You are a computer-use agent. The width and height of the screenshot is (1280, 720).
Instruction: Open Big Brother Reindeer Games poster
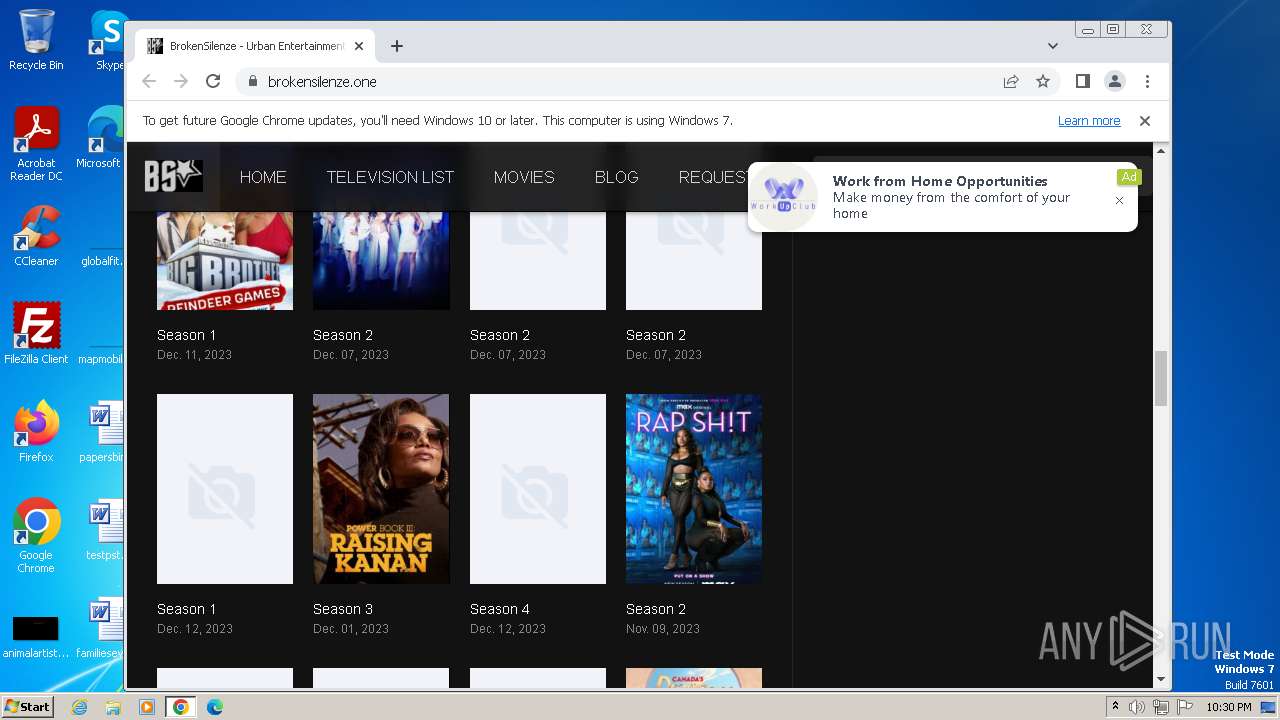[x=225, y=260]
